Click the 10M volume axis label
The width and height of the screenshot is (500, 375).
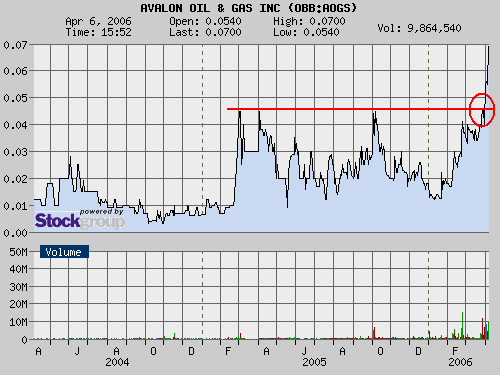(x=18, y=322)
